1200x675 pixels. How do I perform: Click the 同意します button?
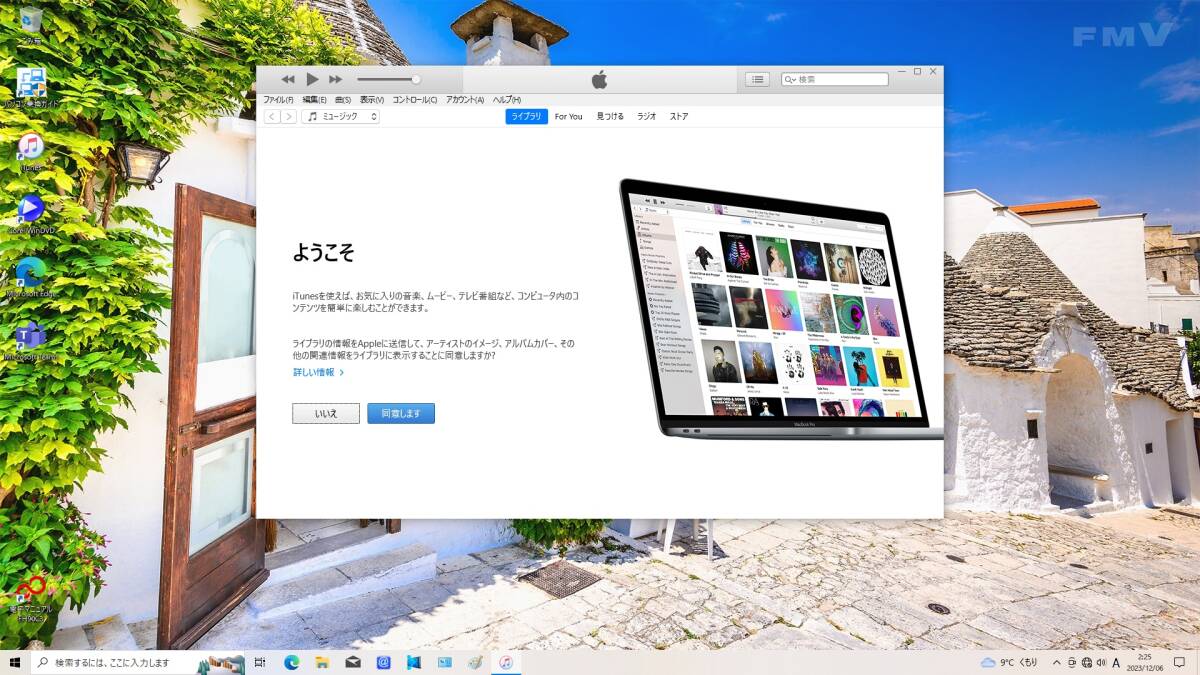pos(401,414)
